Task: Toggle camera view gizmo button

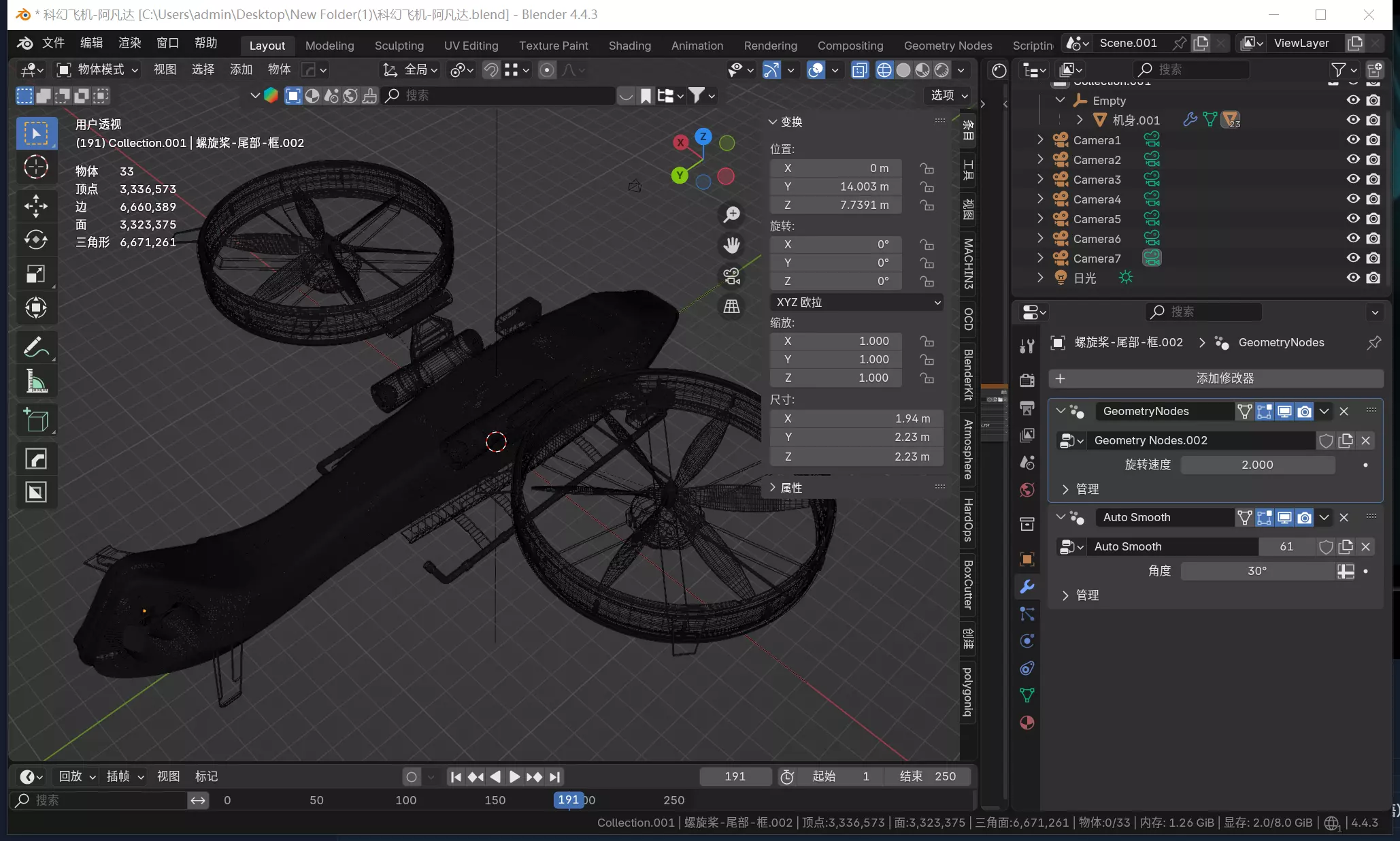Action: click(x=731, y=276)
